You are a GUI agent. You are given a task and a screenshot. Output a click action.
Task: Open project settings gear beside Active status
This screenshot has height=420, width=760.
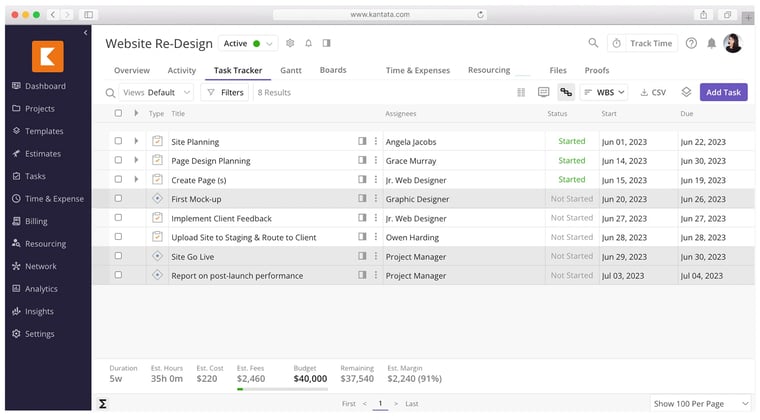[290, 43]
